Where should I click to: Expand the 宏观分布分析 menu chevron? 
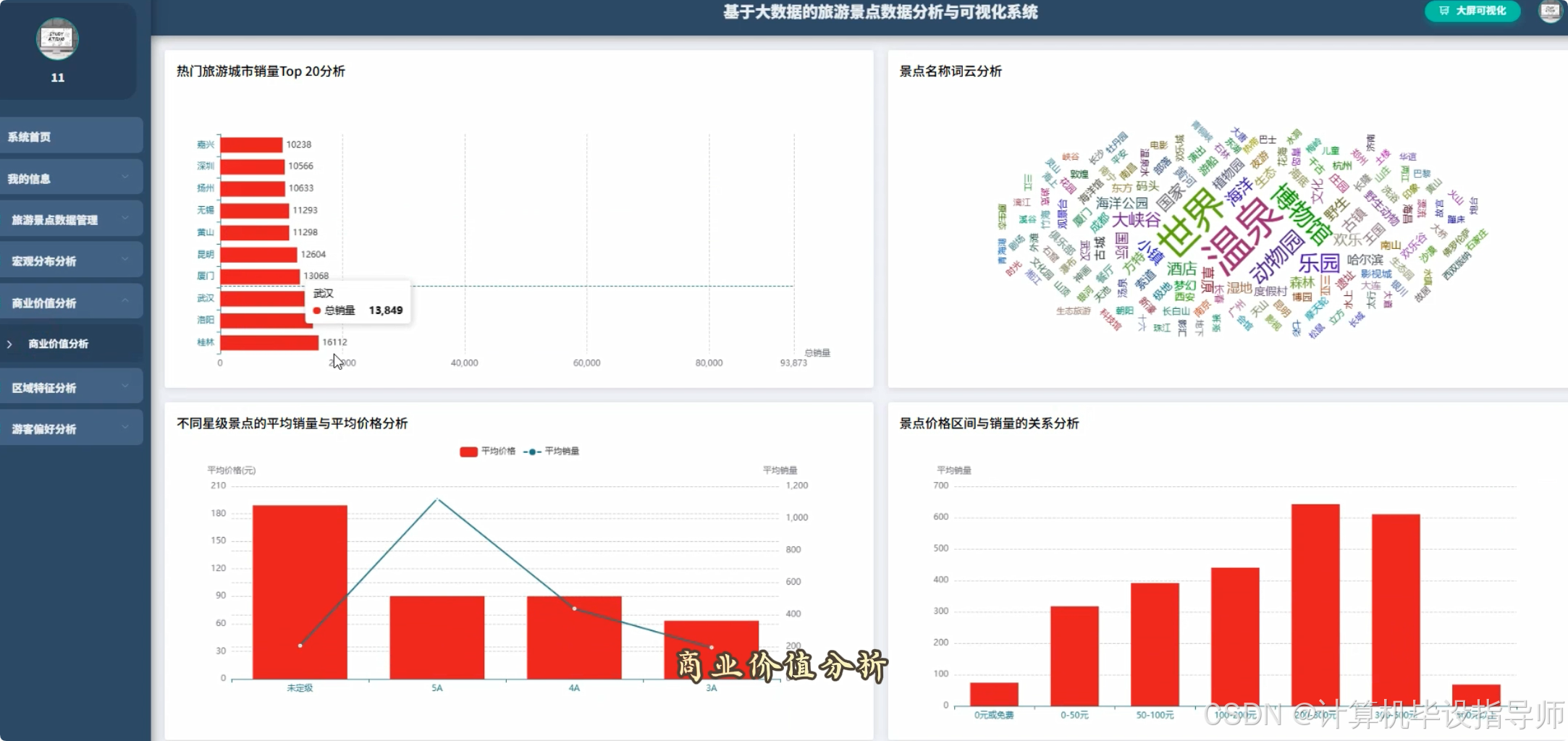[125, 260]
